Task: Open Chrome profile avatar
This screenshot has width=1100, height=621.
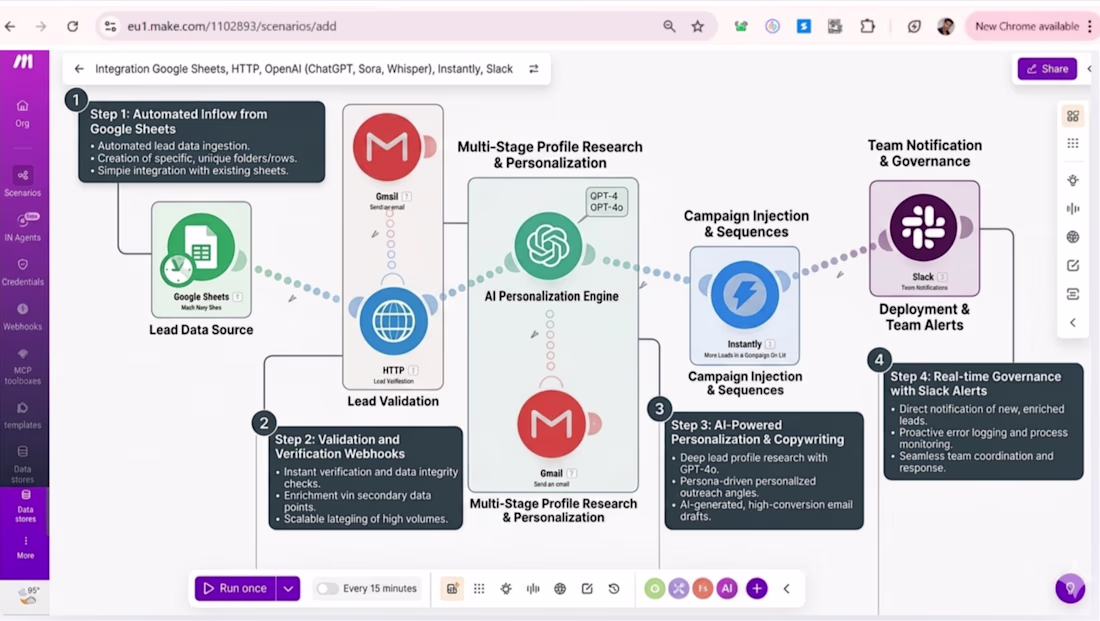Action: (x=946, y=27)
